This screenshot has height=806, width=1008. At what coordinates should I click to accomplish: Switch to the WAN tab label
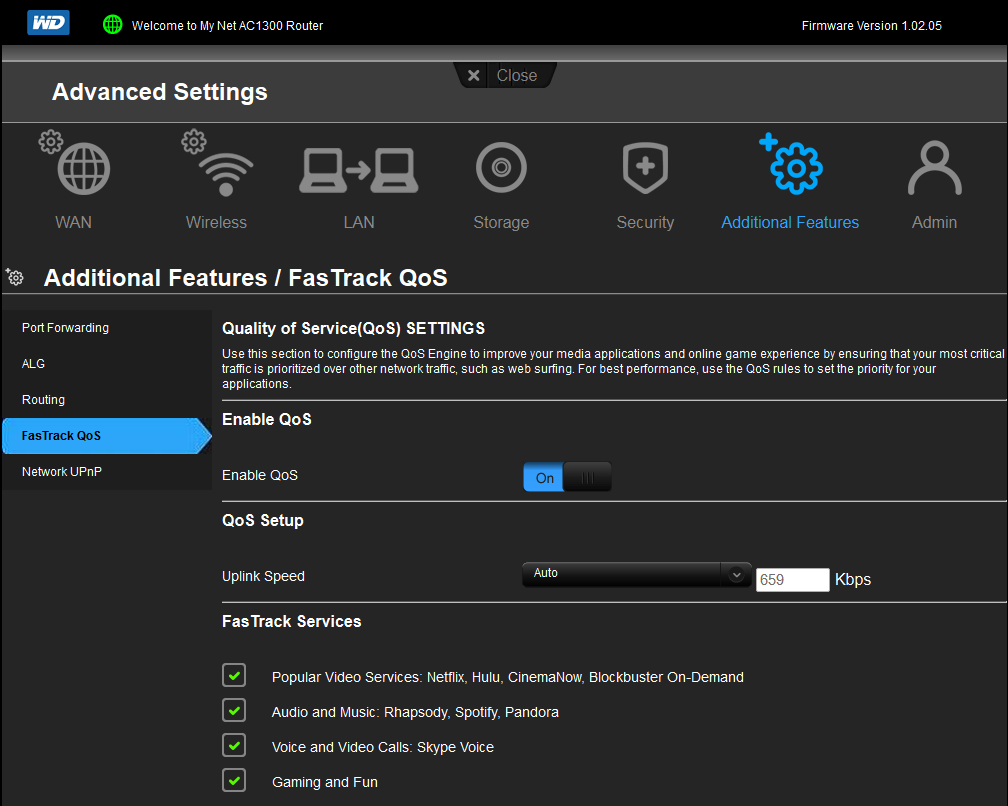(x=73, y=222)
